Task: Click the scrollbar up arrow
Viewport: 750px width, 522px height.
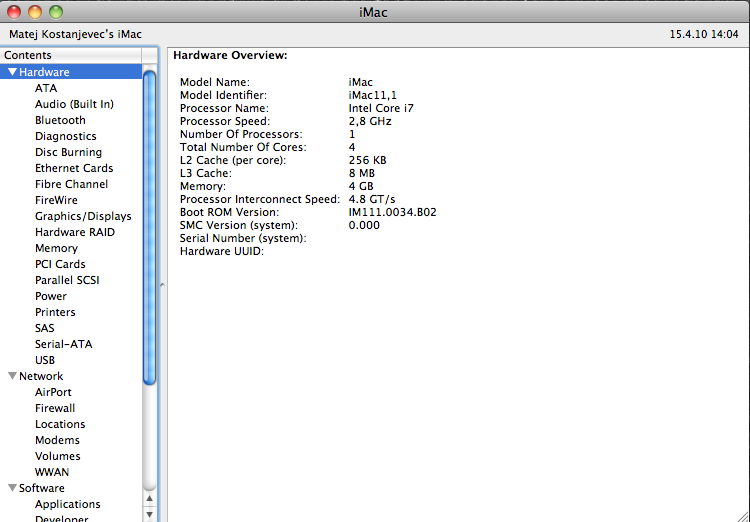Action: (150, 499)
